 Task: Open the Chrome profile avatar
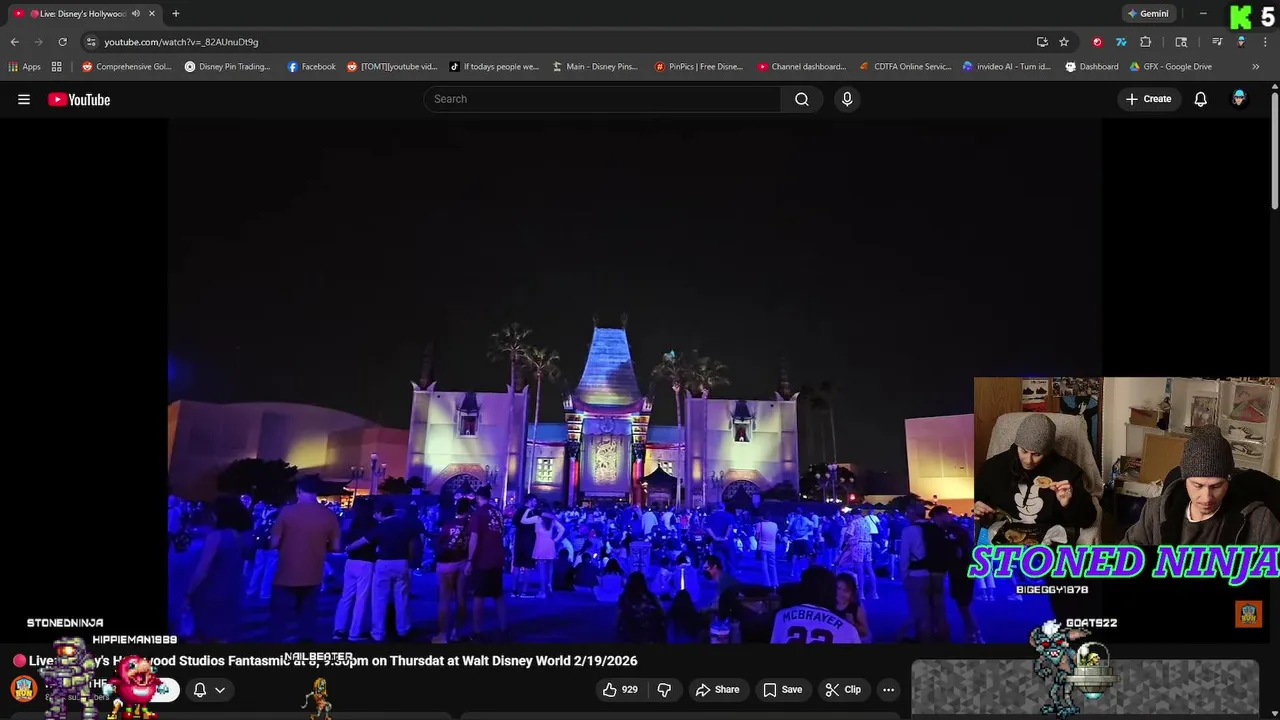[1241, 42]
